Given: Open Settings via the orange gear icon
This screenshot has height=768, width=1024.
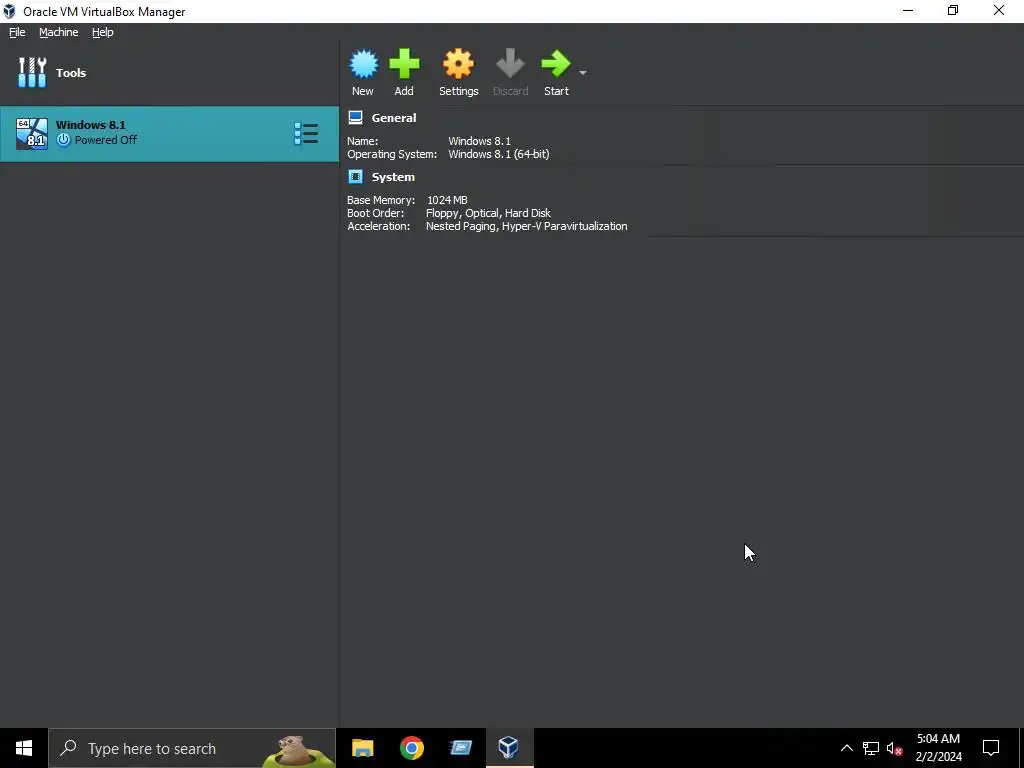Looking at the screenshot, I should tap(458, 64).
